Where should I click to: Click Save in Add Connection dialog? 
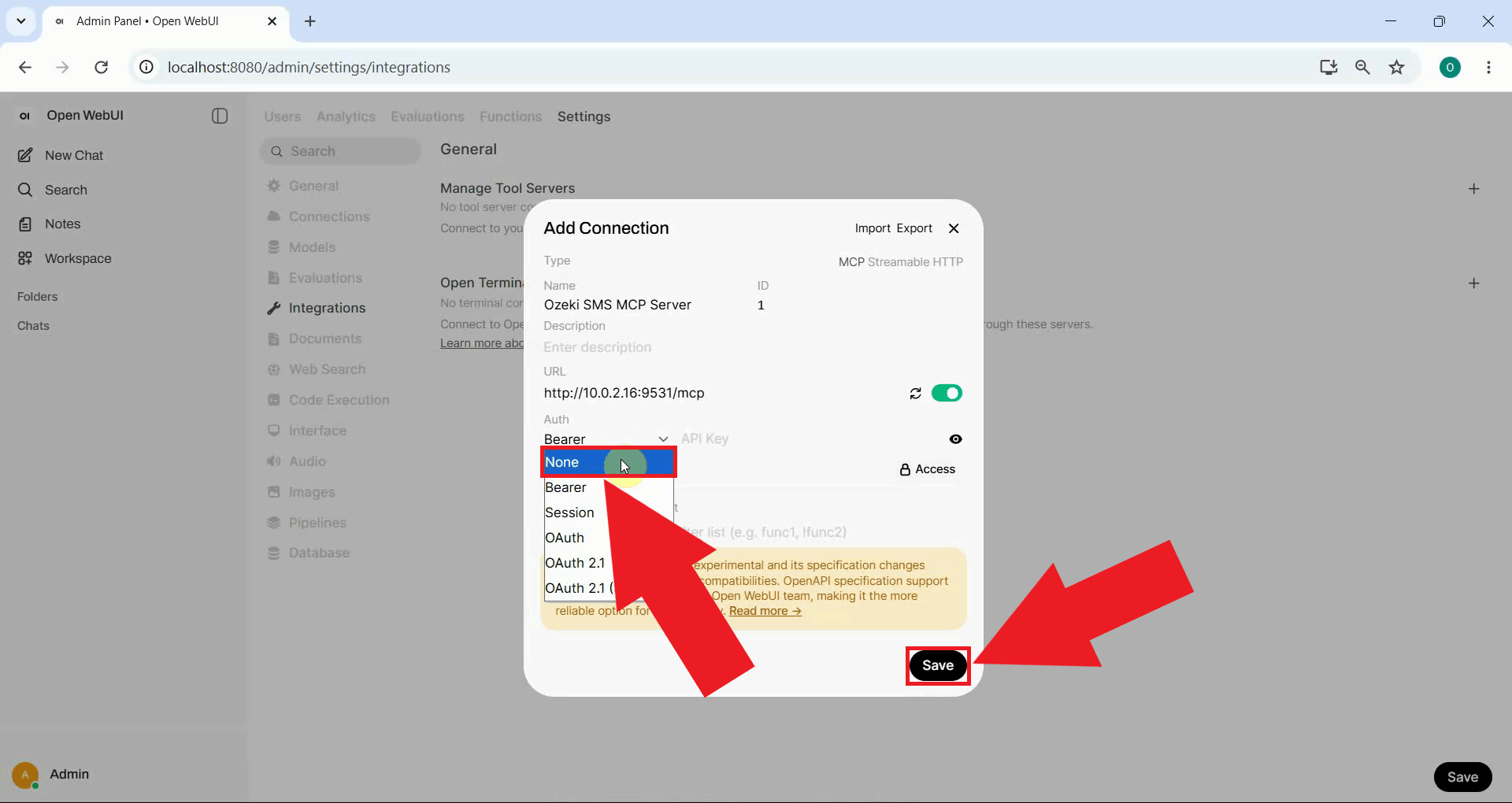pos(937,666)
